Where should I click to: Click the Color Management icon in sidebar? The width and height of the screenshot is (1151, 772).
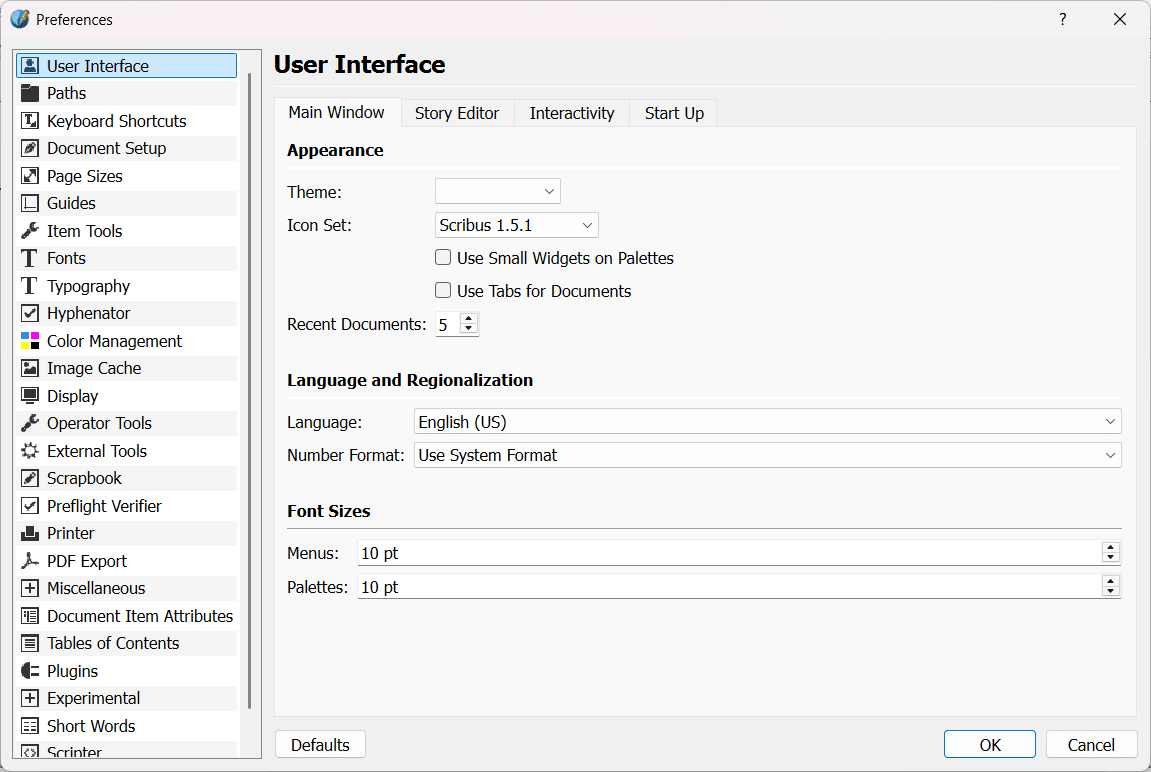30,341
